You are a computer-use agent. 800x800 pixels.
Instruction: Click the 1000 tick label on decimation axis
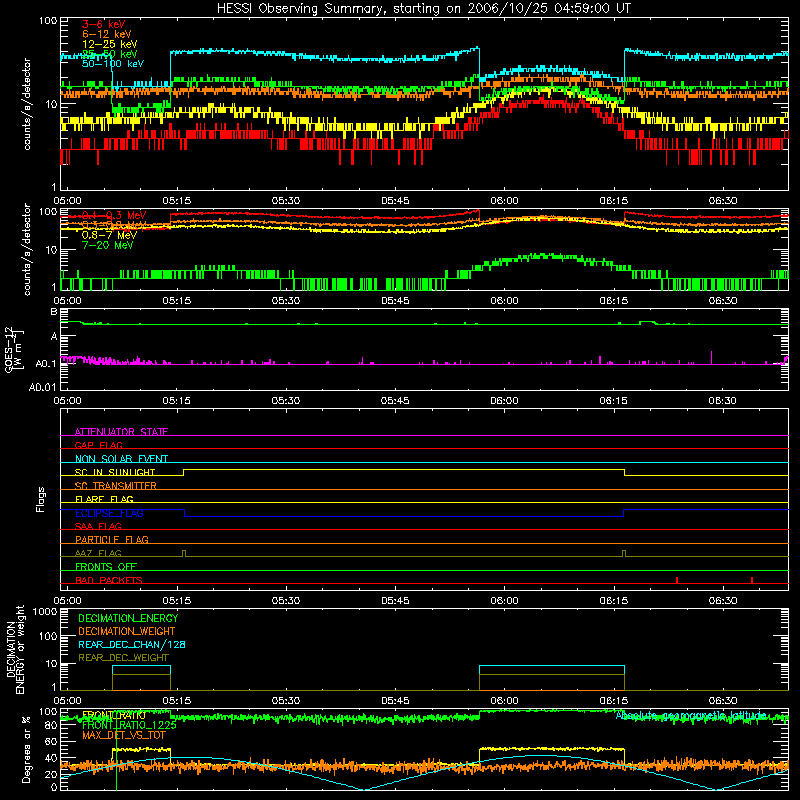tap(44, 612)
